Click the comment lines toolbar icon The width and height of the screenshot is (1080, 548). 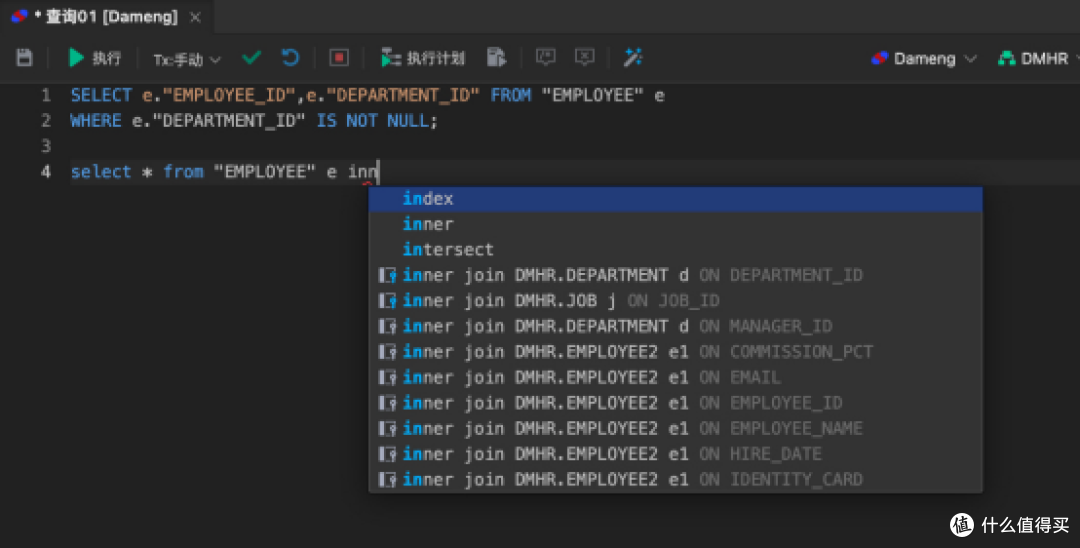tap(546, 57)
